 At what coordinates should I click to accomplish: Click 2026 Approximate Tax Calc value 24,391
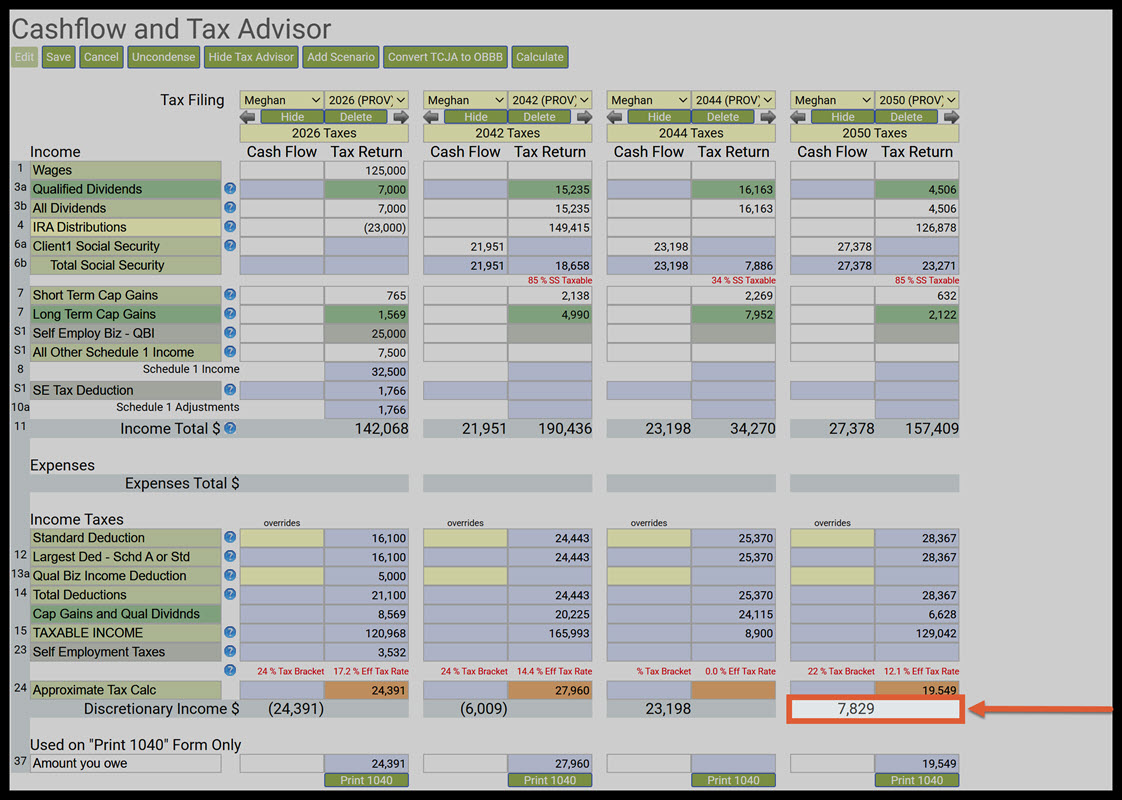(366, 690)
